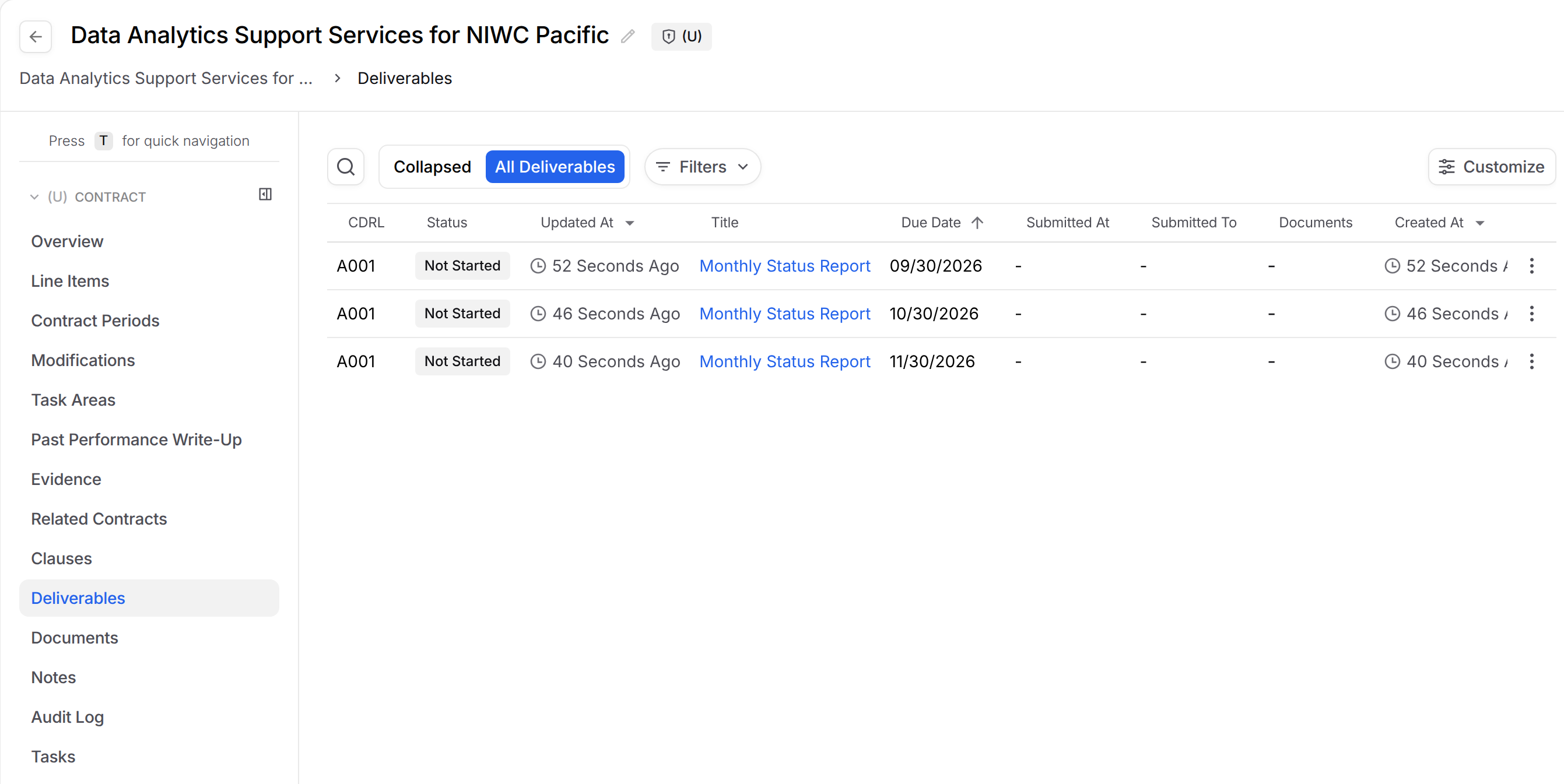Collapse the sidebar panel icon
The width and height of the screenshot is (1564, 784).
265,194
